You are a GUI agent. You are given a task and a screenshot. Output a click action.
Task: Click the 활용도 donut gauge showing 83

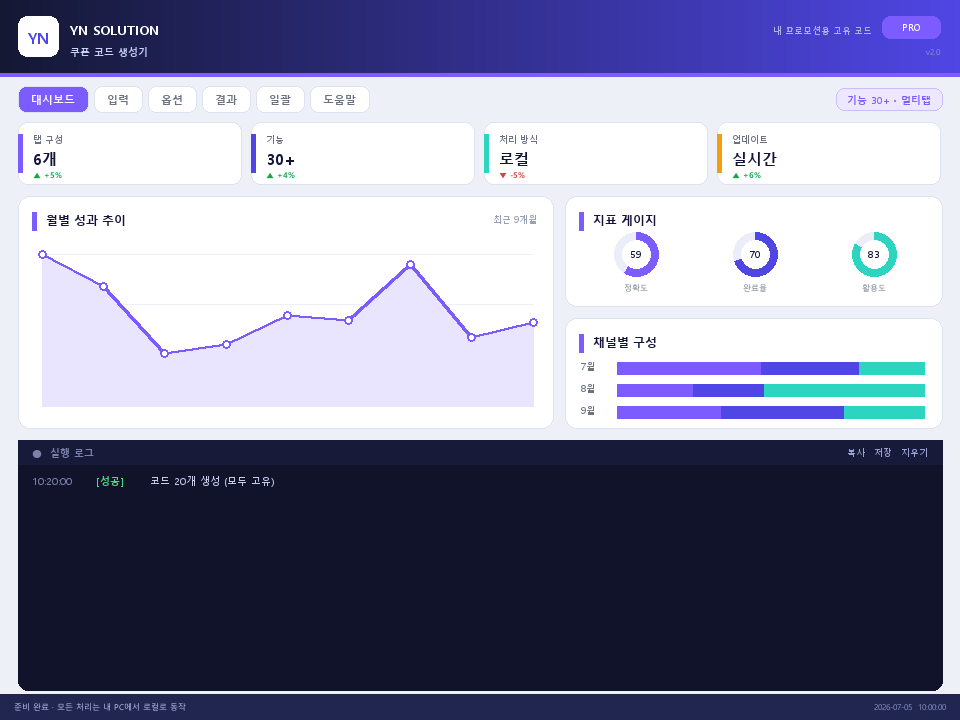874,255
